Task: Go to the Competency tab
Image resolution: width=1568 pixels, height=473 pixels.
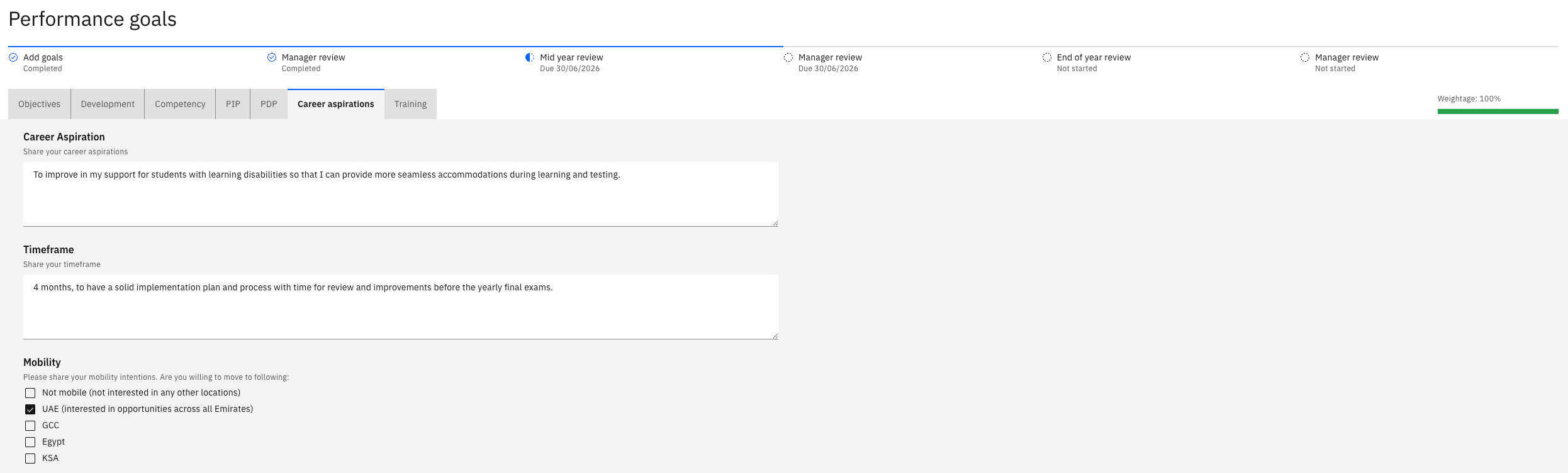Action: pyautogui.click(x=180, y=104)
